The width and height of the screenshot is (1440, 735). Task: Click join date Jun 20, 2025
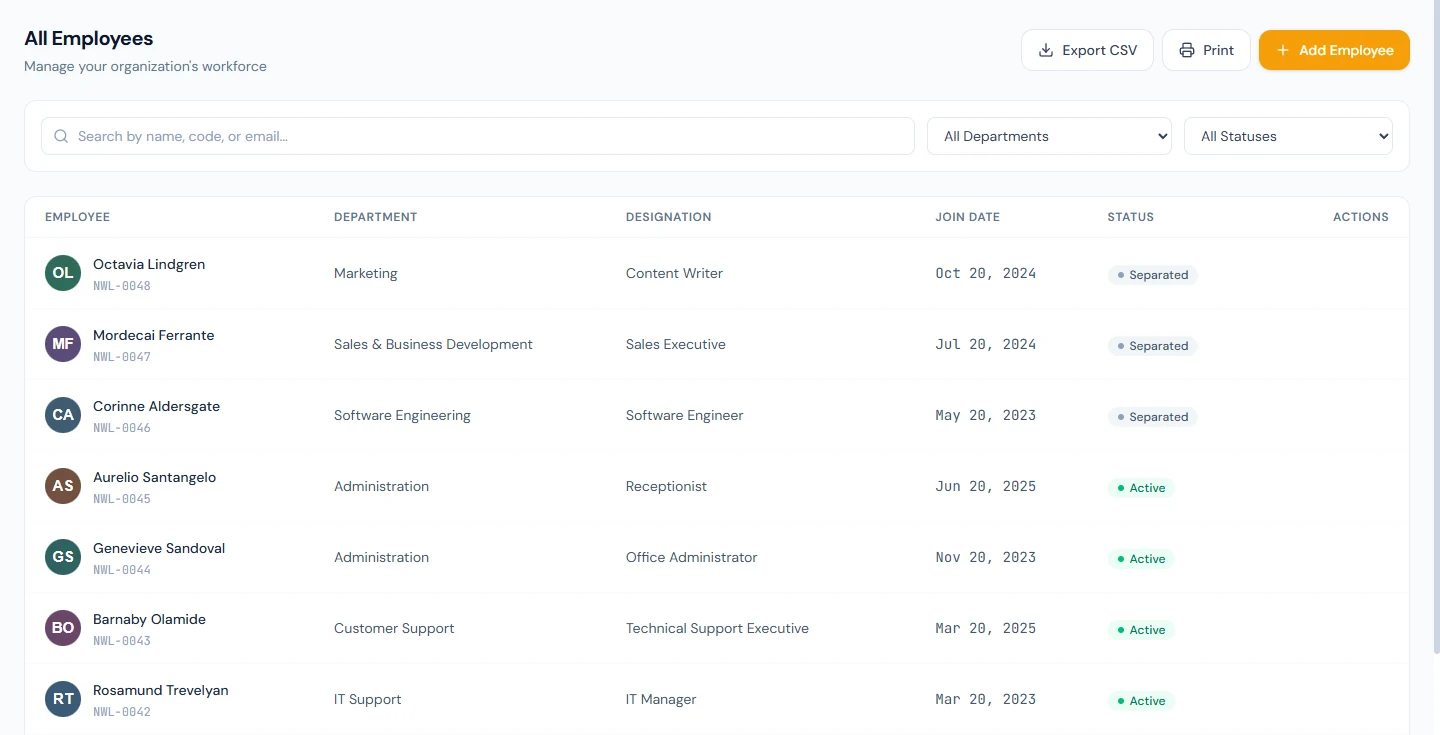[x=986, y=486]
